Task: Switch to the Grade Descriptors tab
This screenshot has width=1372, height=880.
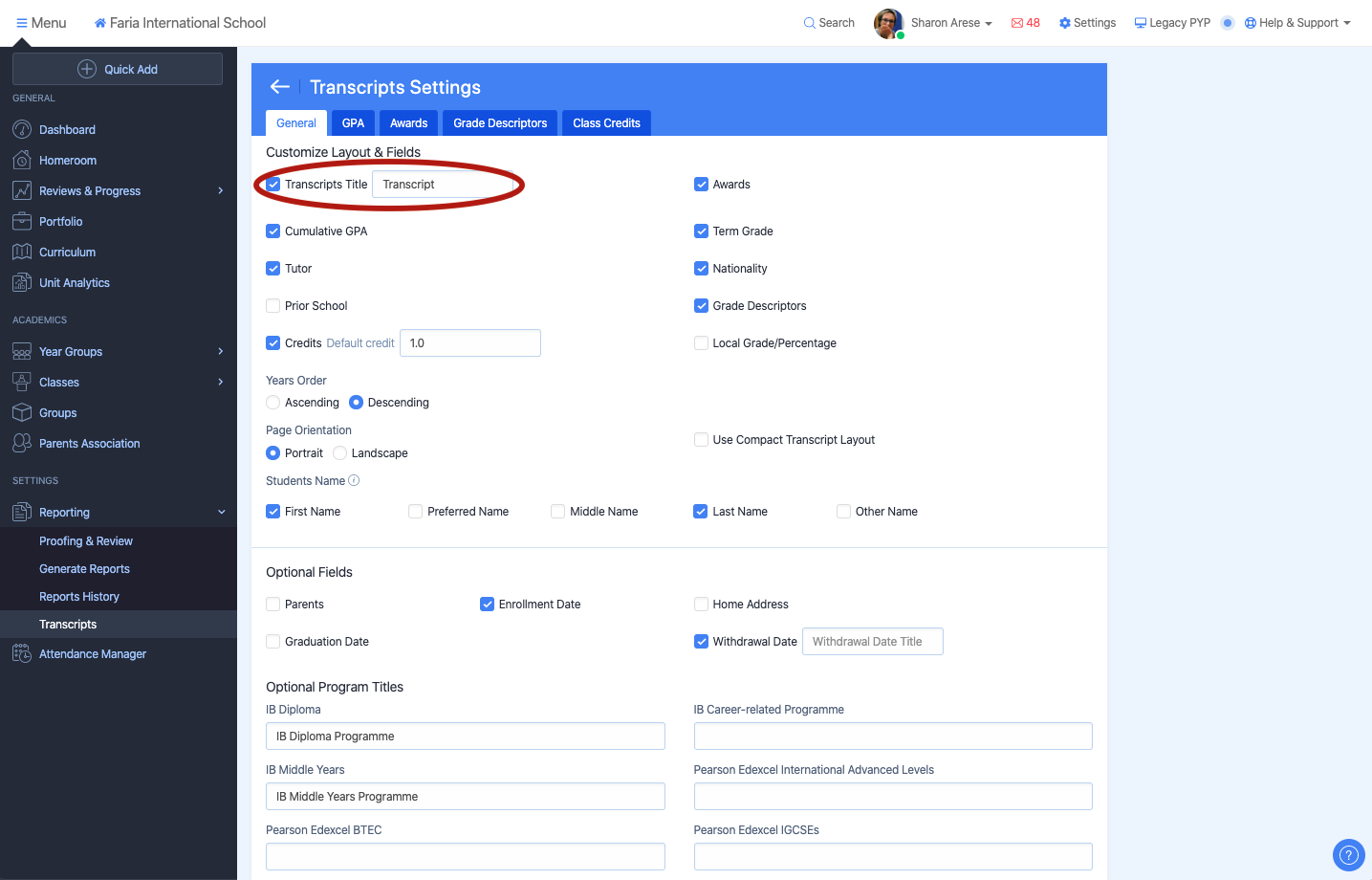Action: tap(500, 123)
